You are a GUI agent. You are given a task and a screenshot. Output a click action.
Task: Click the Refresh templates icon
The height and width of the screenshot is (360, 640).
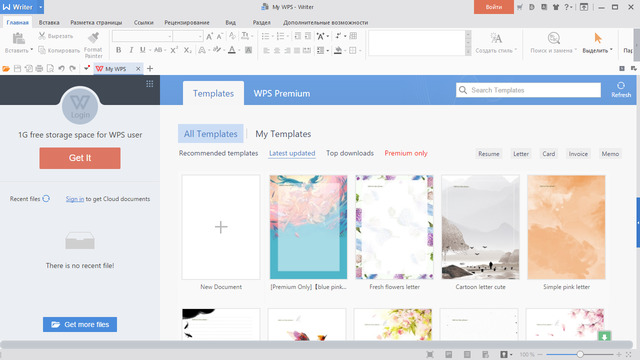[x=621, y=86]
